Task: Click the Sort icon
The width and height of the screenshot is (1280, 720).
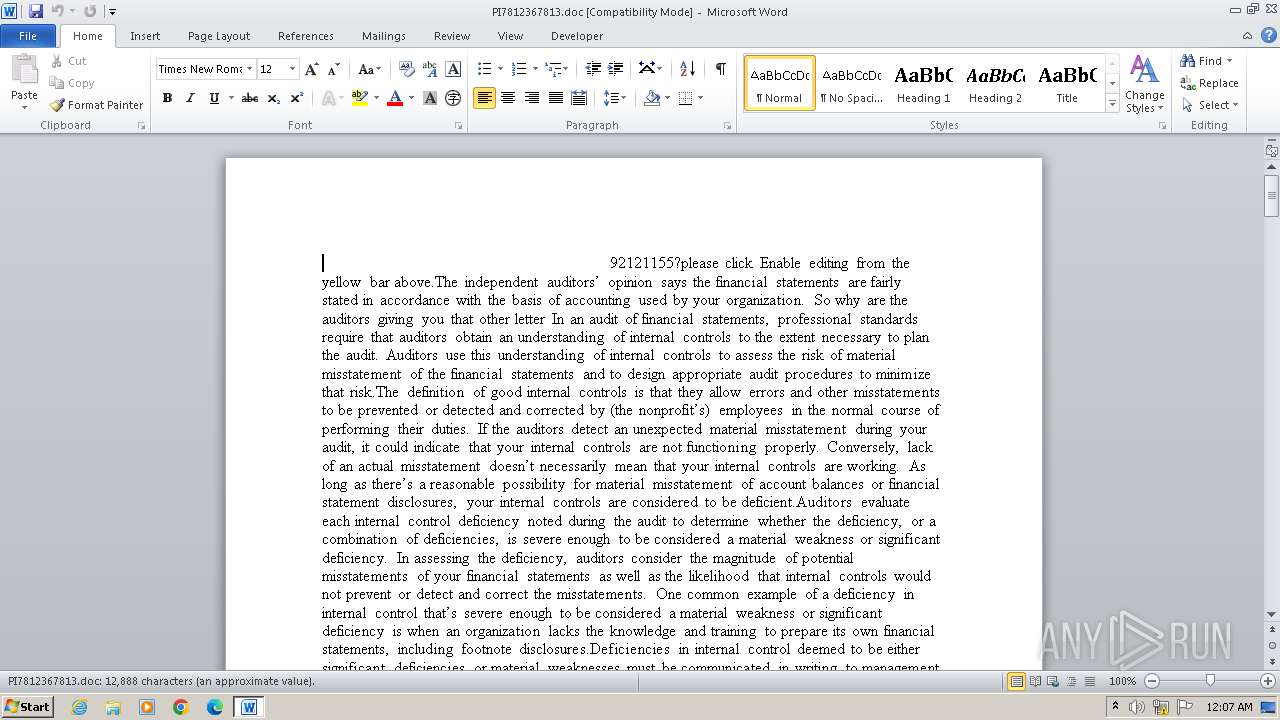Action: click(x=687, y=69)
